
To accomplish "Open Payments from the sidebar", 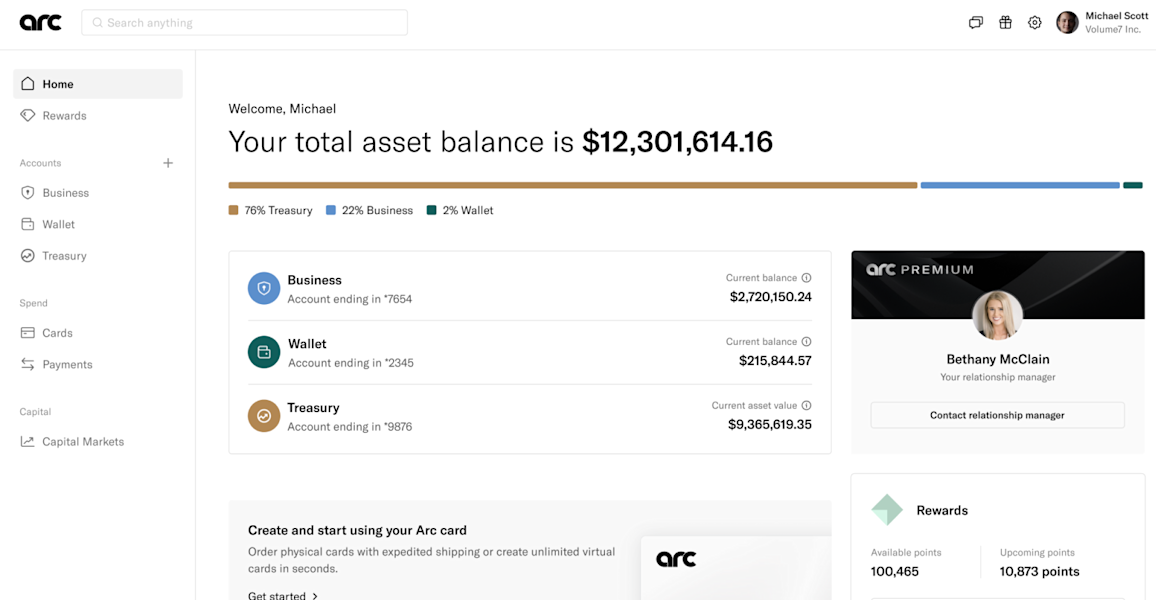I will 67,365.
